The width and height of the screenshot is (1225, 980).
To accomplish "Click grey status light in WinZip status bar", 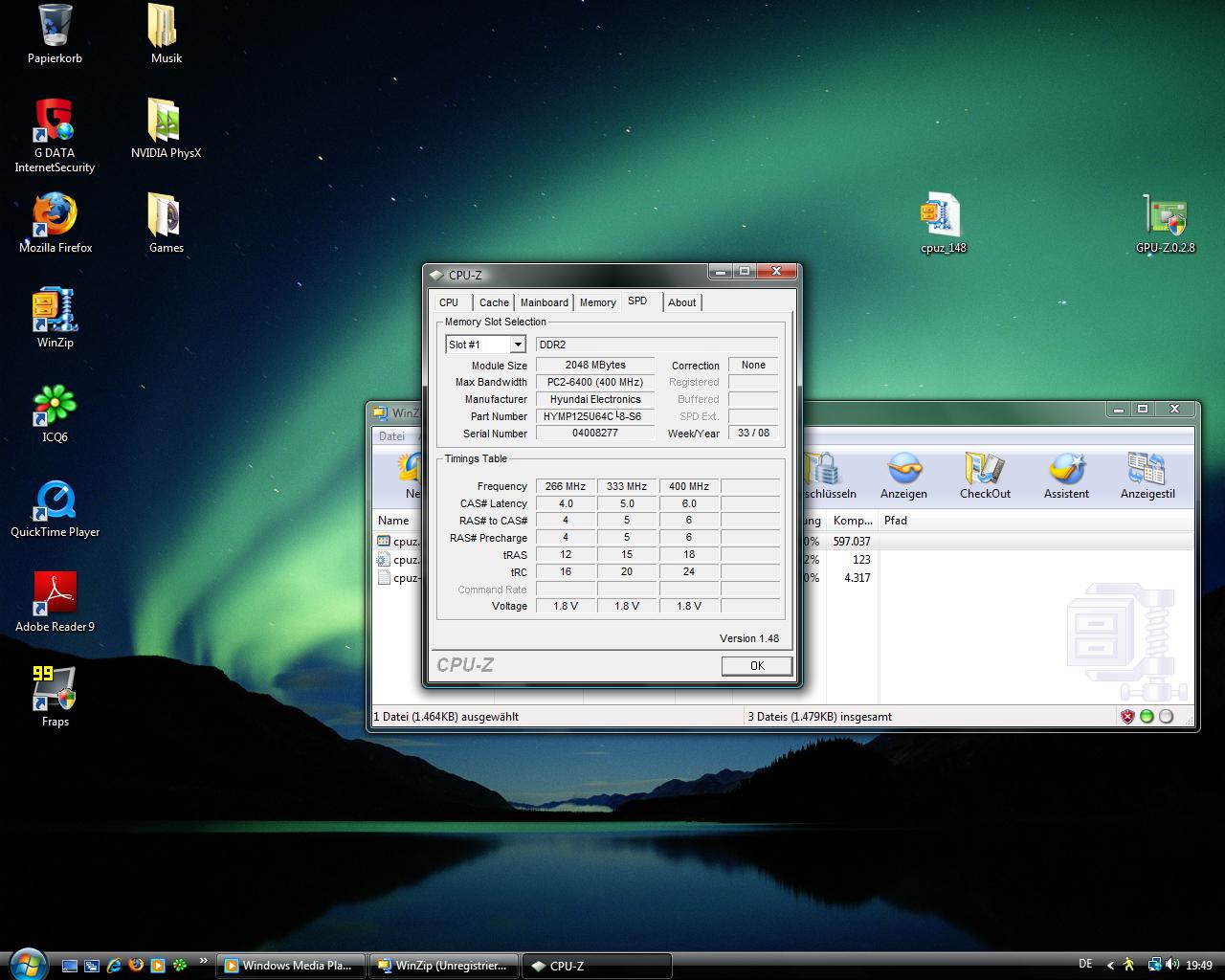I will (x=1166, y=716).
